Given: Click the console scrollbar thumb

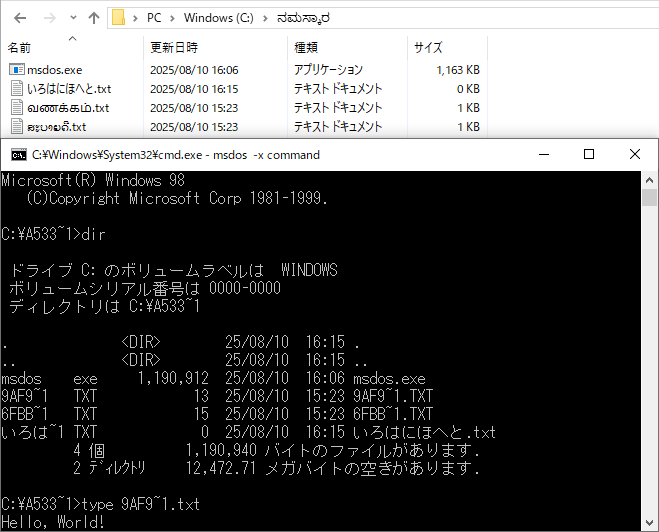Looking at the screenshot, I should point(649,198).
